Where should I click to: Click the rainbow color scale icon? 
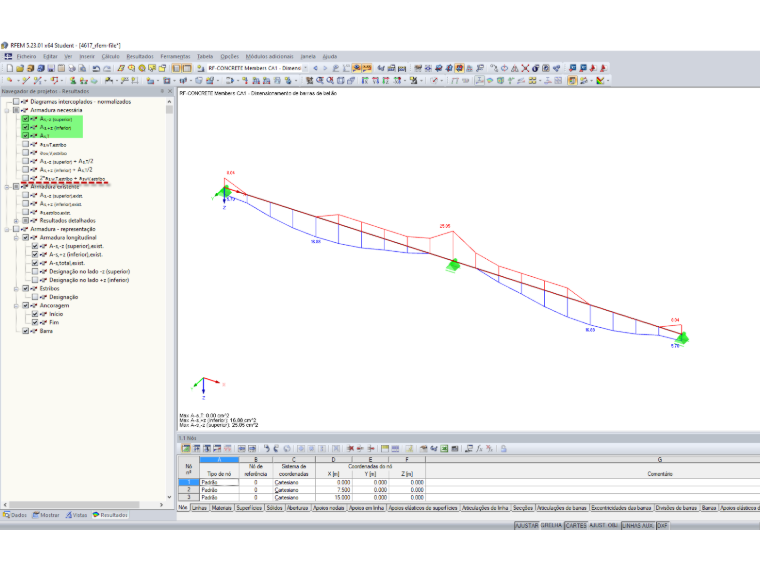(600, 80)
